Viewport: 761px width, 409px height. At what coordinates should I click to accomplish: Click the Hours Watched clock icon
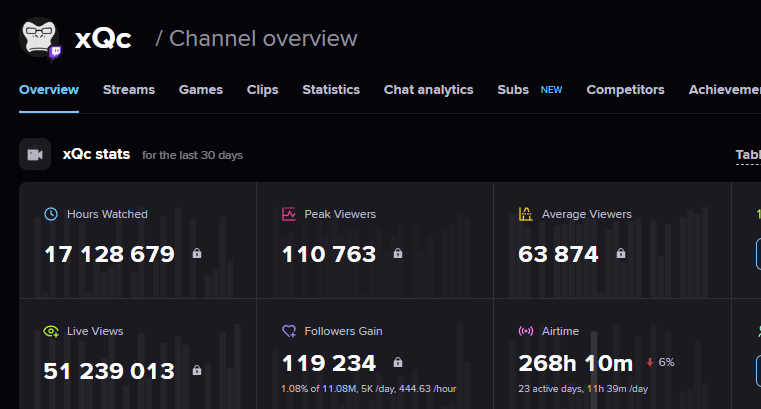(51, 214)
